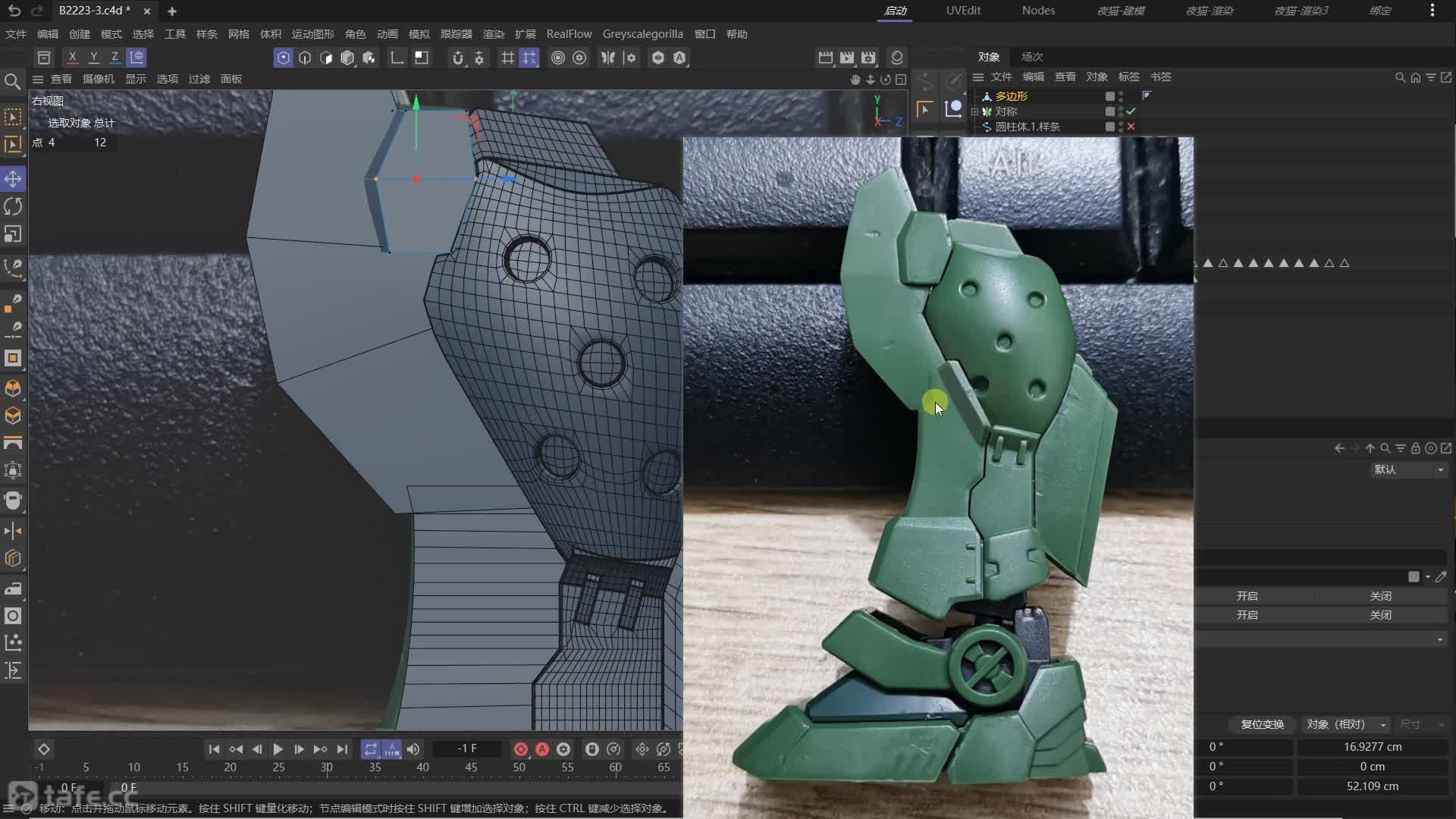This screenshot has width=1456, height=819.
Task: Select the Move tool in left toolbar
Action: click(x=13, y=179)
